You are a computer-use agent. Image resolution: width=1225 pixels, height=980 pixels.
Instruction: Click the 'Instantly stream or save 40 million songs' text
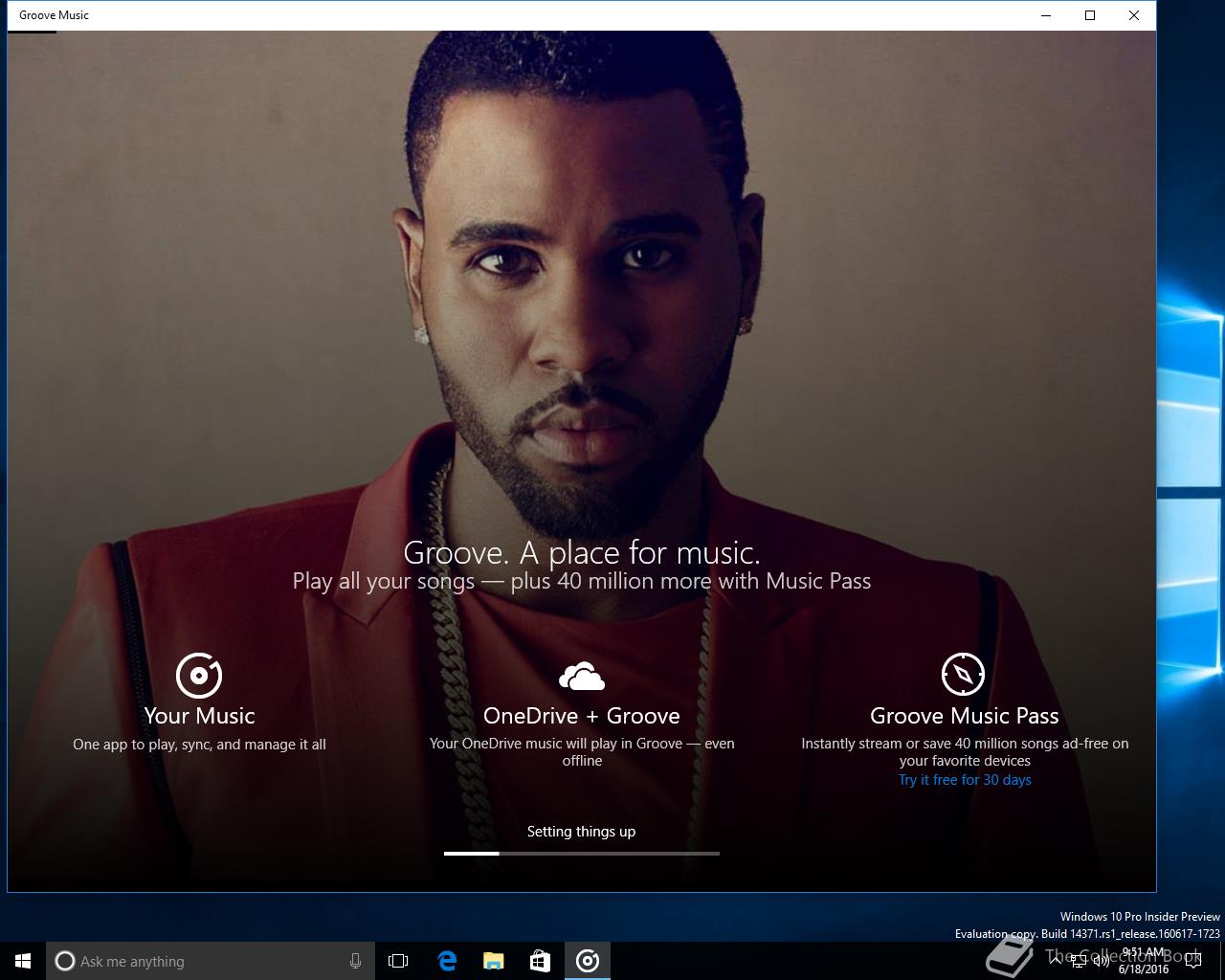965,752
